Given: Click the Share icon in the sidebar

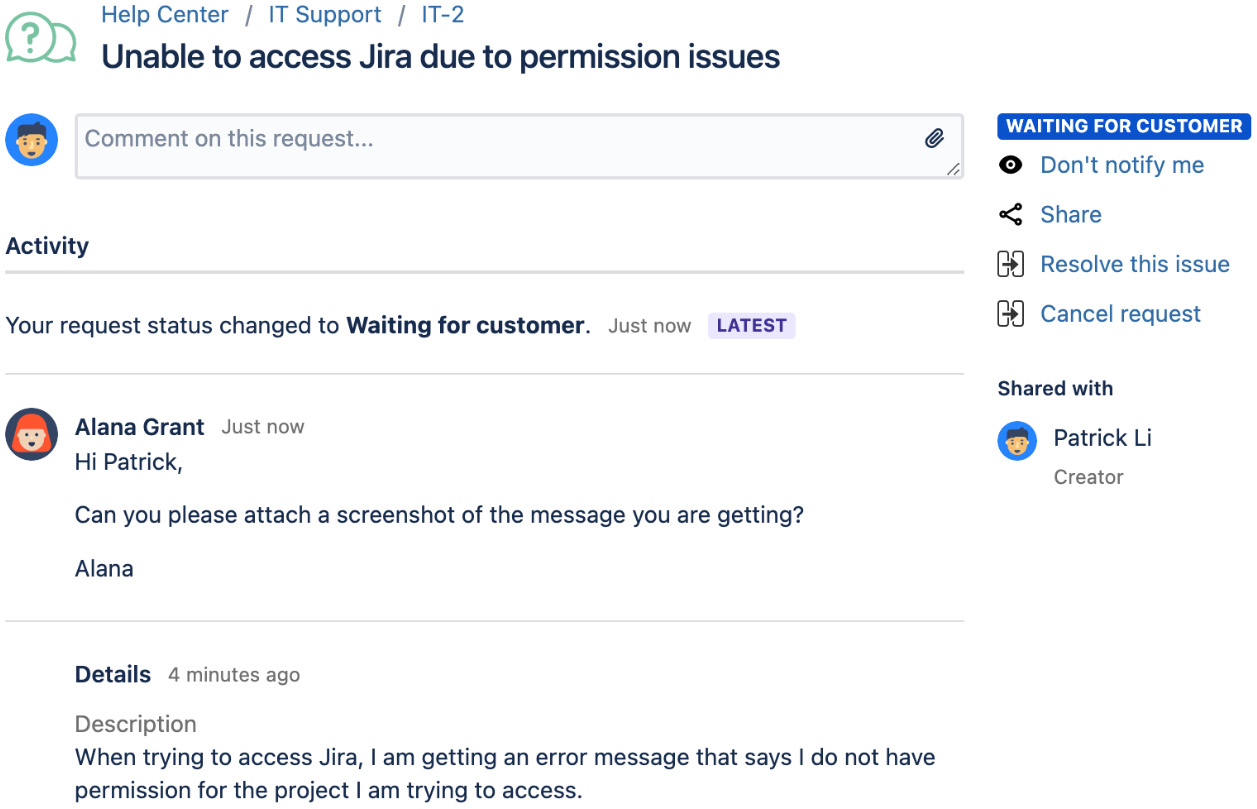Looking at the screenshot, I should pyautogui.click(x=1011, y=214).
